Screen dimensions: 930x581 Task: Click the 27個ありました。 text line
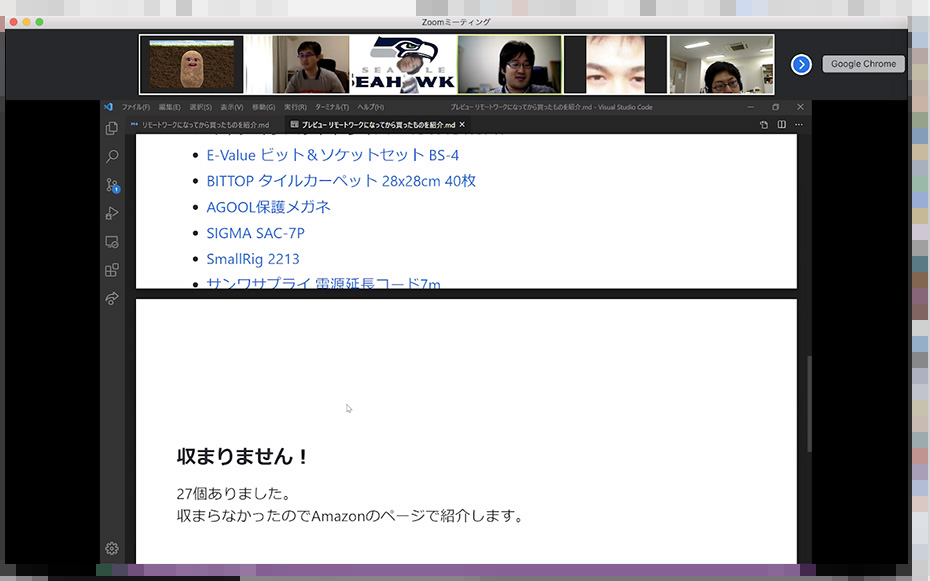[x=234, y=493]
